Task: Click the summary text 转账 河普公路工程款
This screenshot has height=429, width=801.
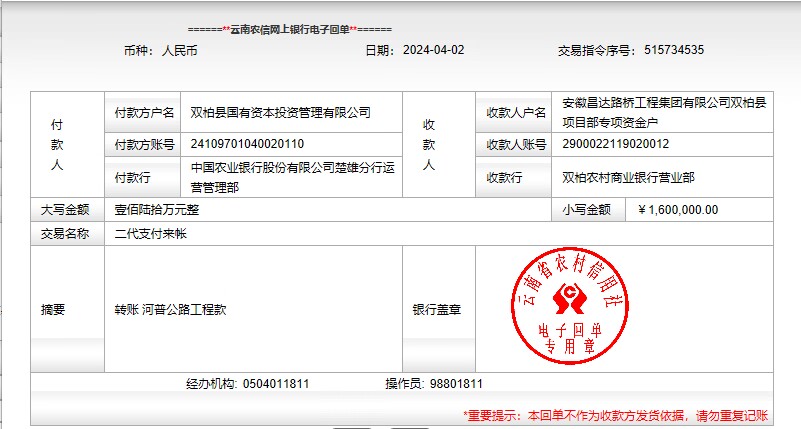Action: [170, 310]
